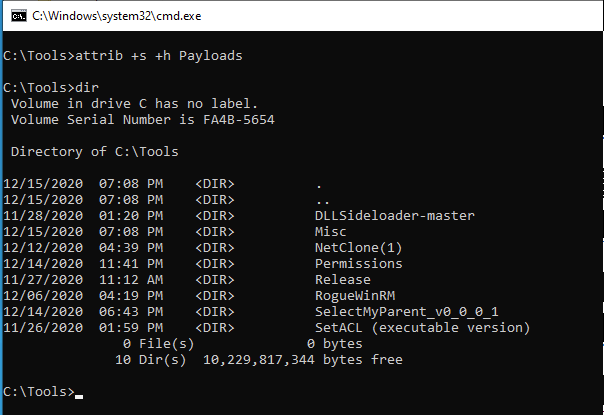Click the Directory of C:\Tools line

[95, 151]
